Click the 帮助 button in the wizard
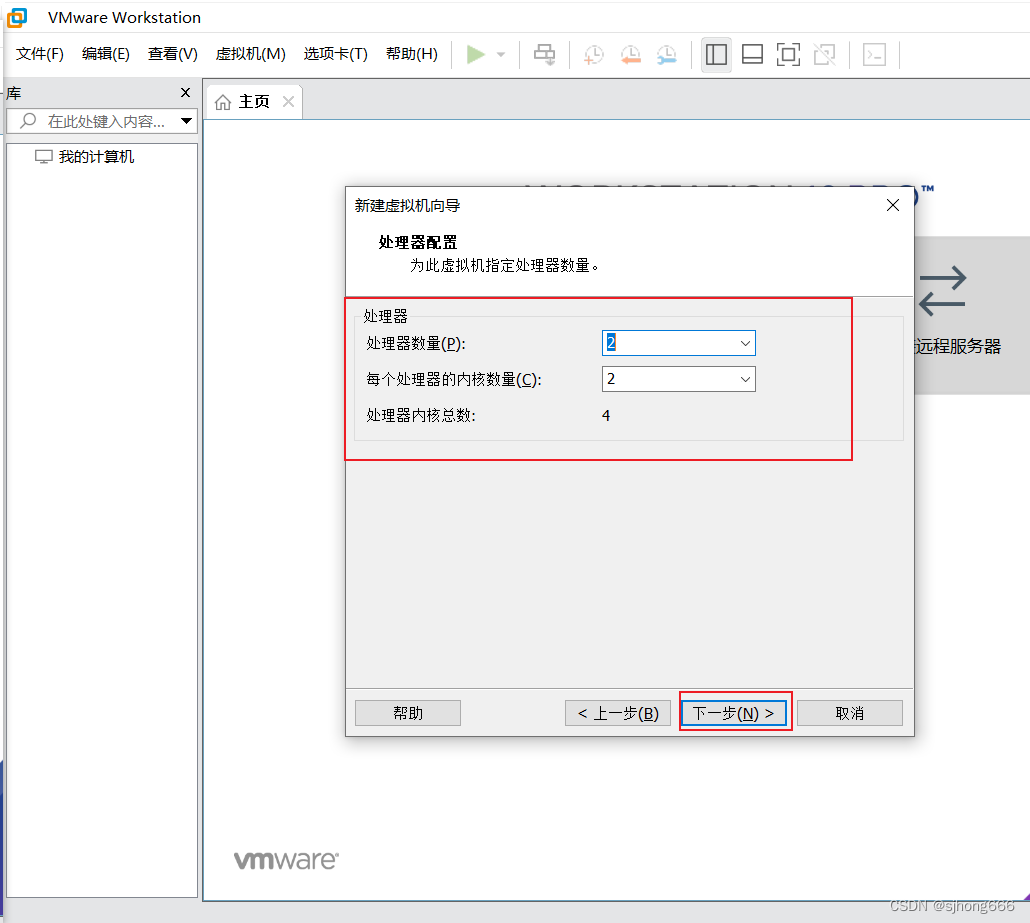This screenshot has width=1030, height=923. 408,713
